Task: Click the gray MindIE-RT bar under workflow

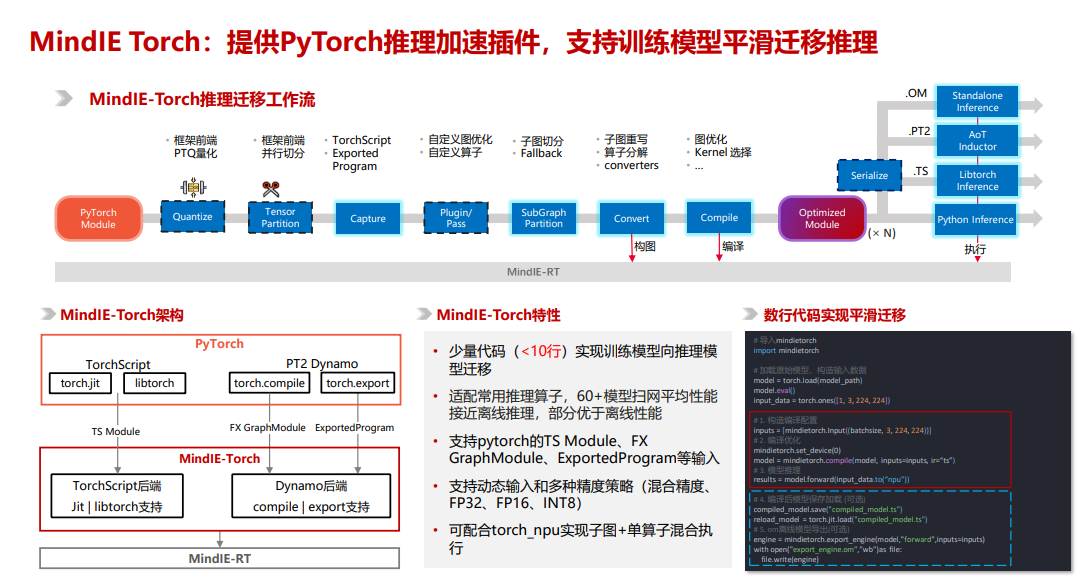Action: [533, 272]
